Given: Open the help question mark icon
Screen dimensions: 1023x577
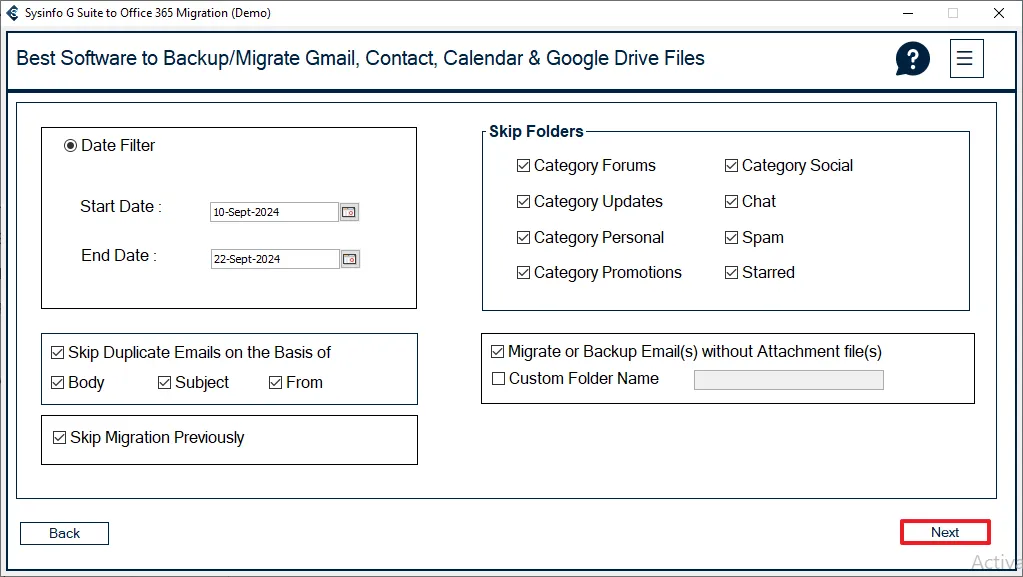Looking at the screenshot, I should pyautogui.click(x=912, y=59).
